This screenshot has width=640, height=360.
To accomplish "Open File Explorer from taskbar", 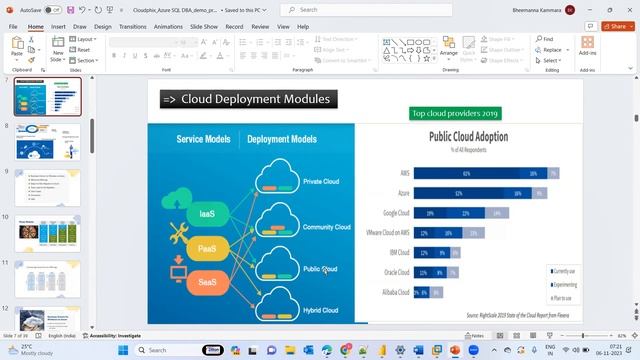I will tap(290, 350).
